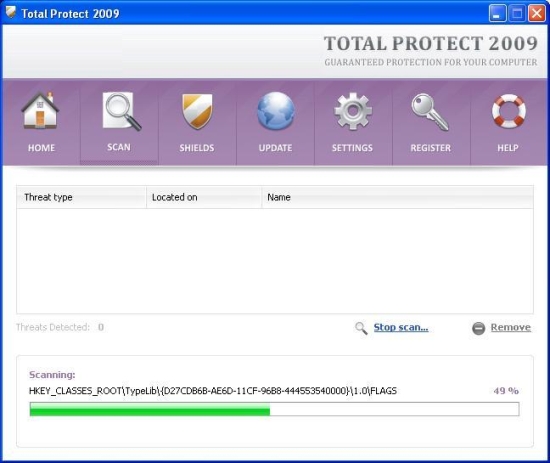The width and height of the screenshot is (550, 463).
Task: Click the green scan progress bar
Action: (274, 409)
